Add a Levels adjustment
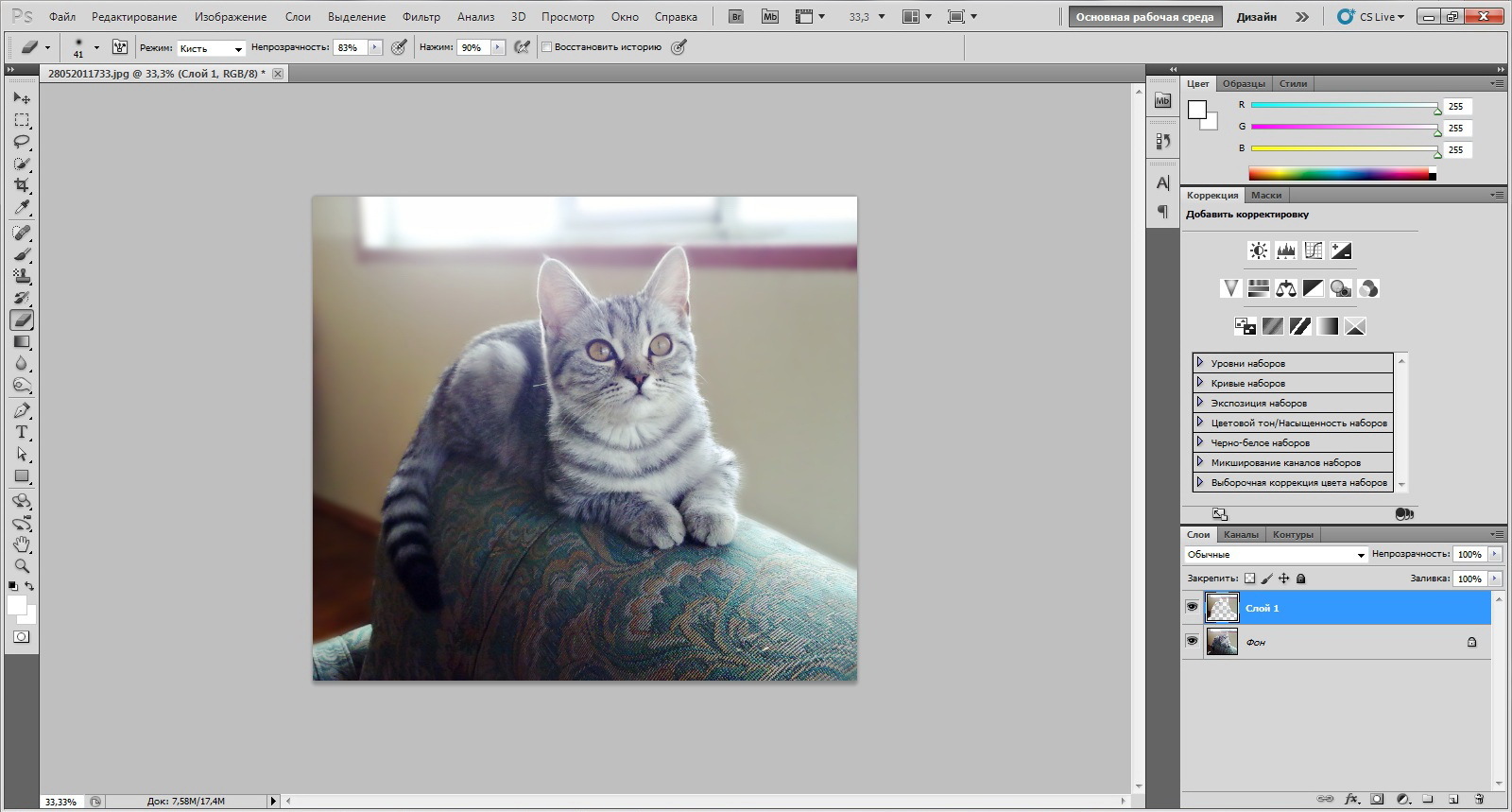The image size is (1512, 812). (x=1285, y=251)
